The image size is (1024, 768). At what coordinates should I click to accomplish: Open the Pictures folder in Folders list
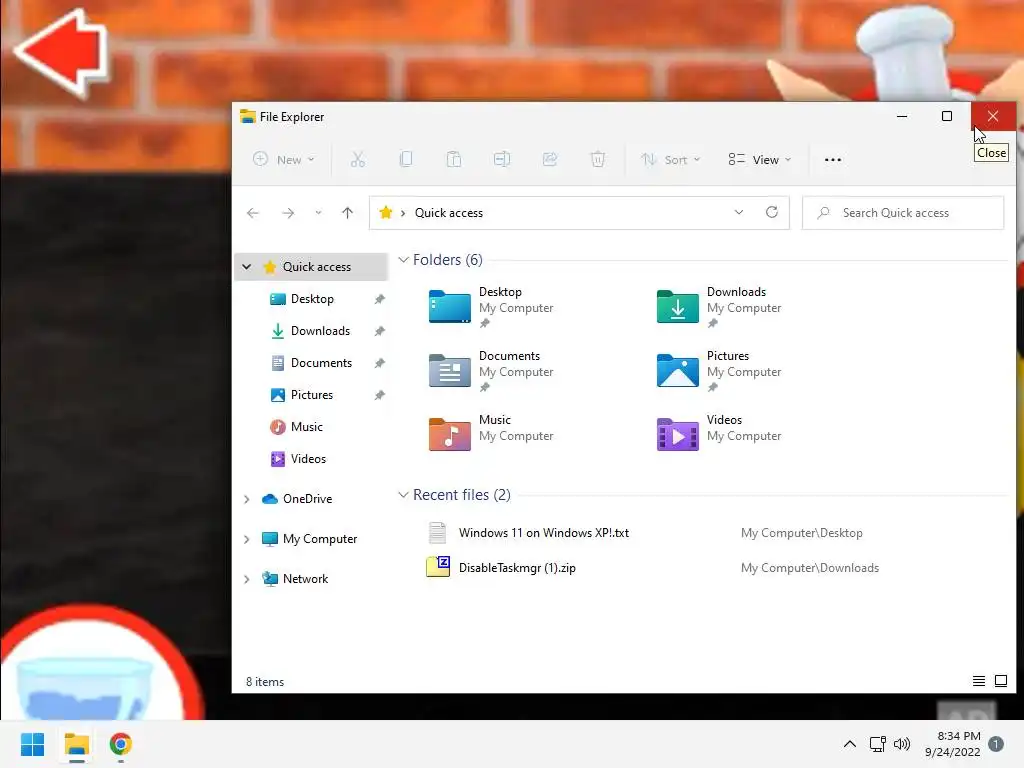pos(719,370)
